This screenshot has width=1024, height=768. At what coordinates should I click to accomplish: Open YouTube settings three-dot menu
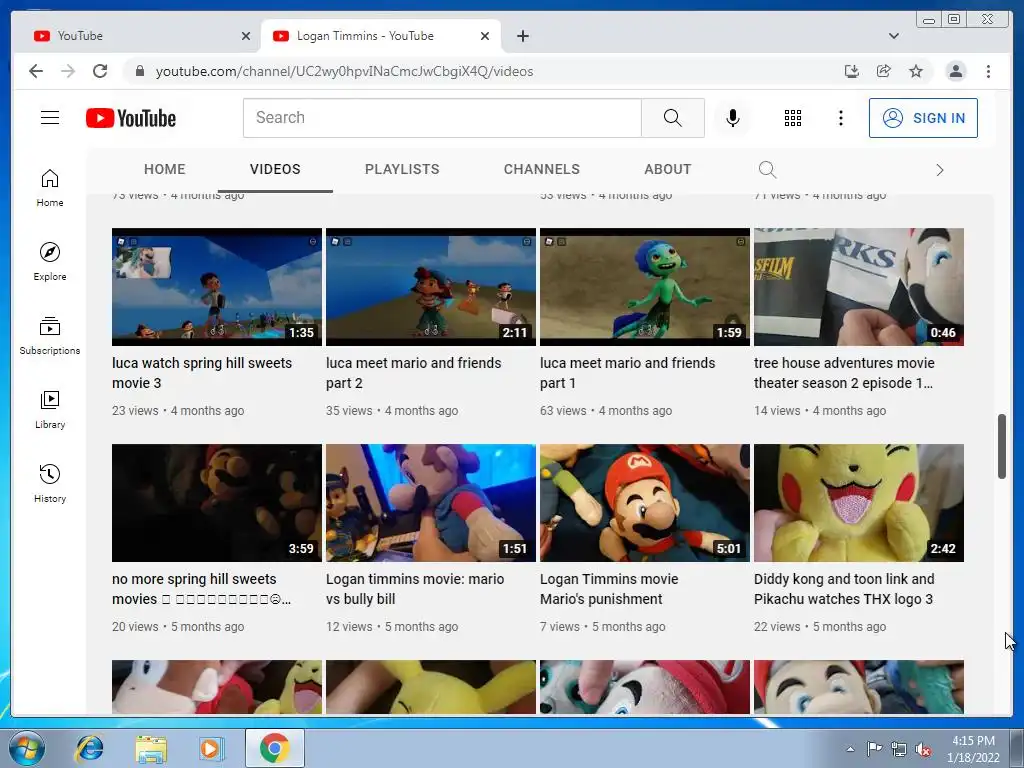tap(840, 118)
